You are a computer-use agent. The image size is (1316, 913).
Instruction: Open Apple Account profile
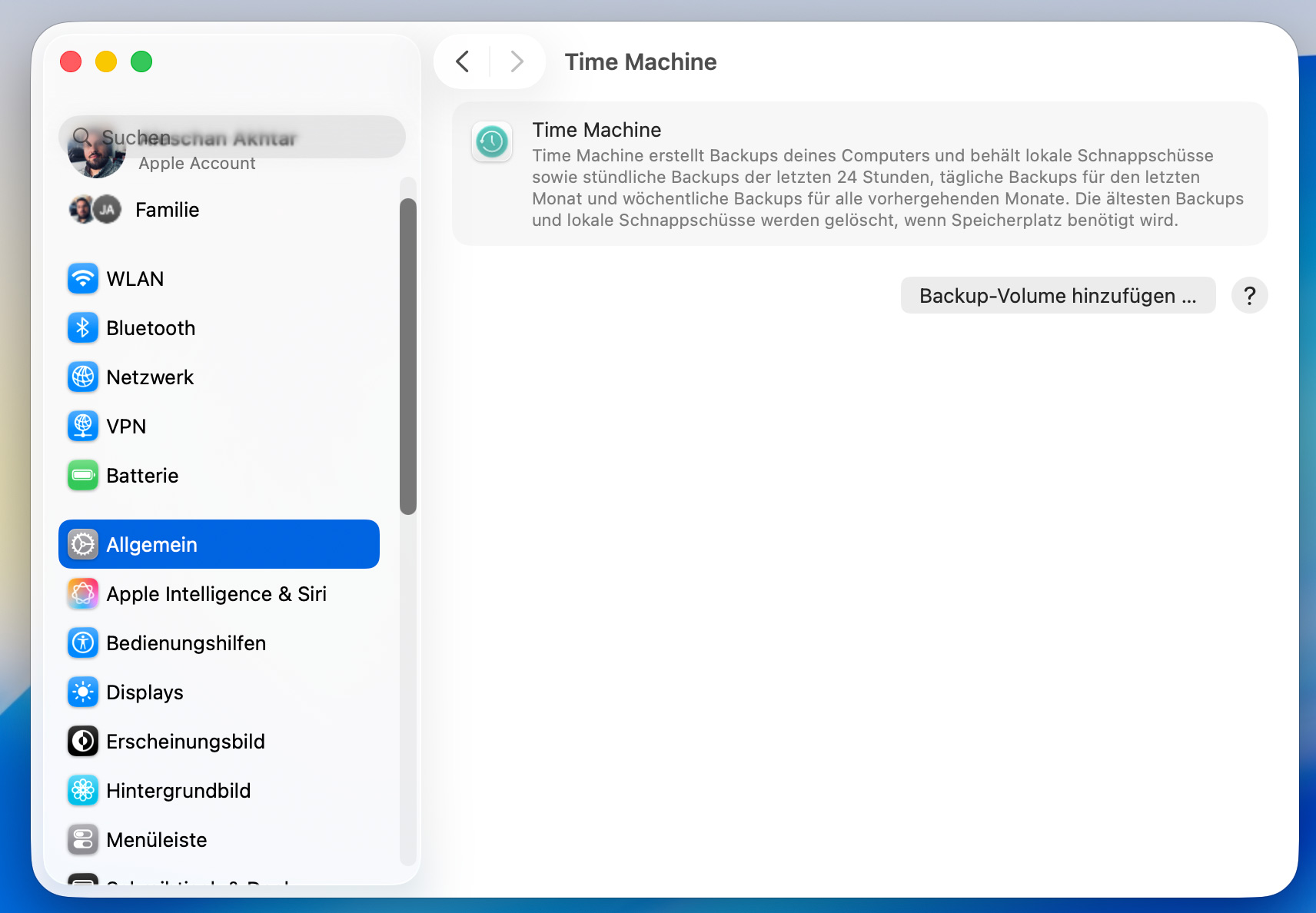click(x=197, y=164)
